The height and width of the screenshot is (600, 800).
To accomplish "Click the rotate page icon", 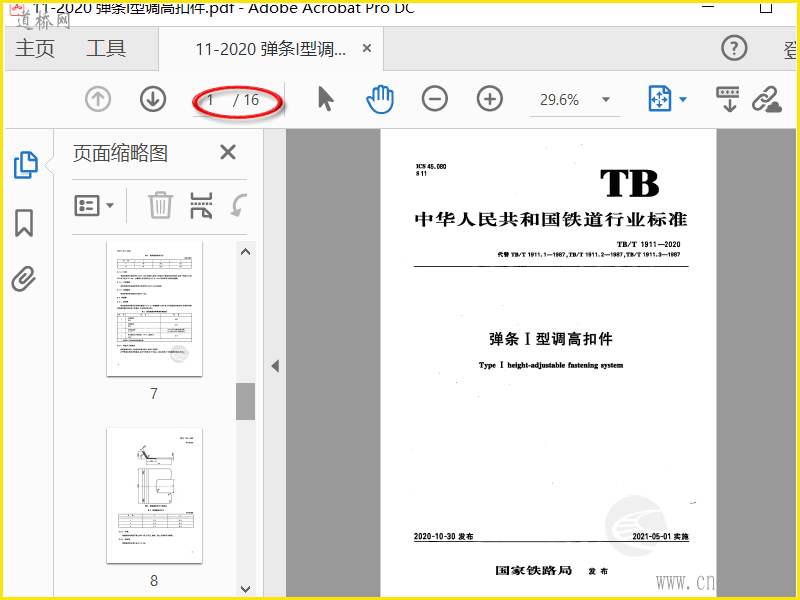I will coord(238,205).
